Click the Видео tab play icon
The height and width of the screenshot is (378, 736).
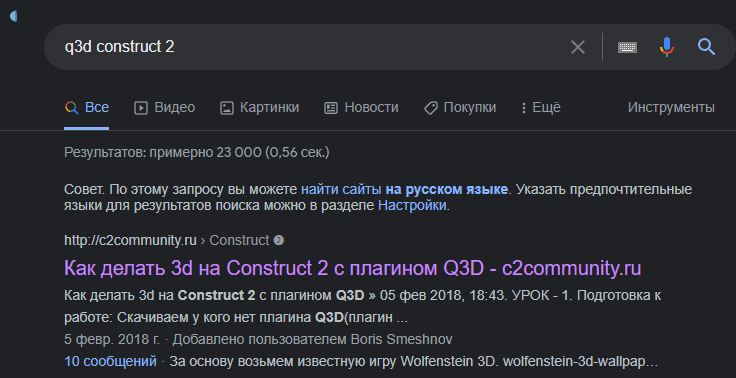coord(141,108)
